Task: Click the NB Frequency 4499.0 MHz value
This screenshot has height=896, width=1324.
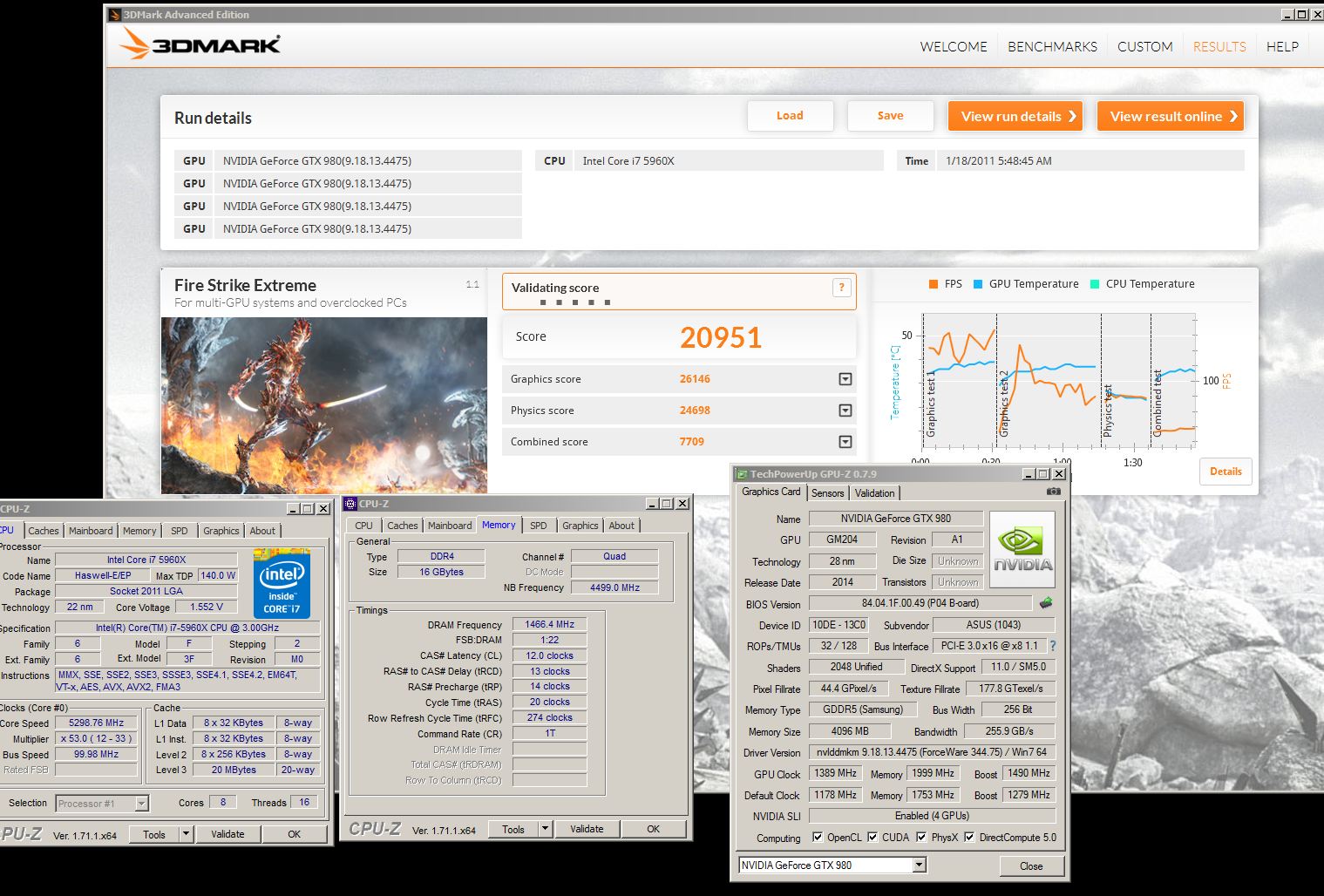Action: [614, 587]
